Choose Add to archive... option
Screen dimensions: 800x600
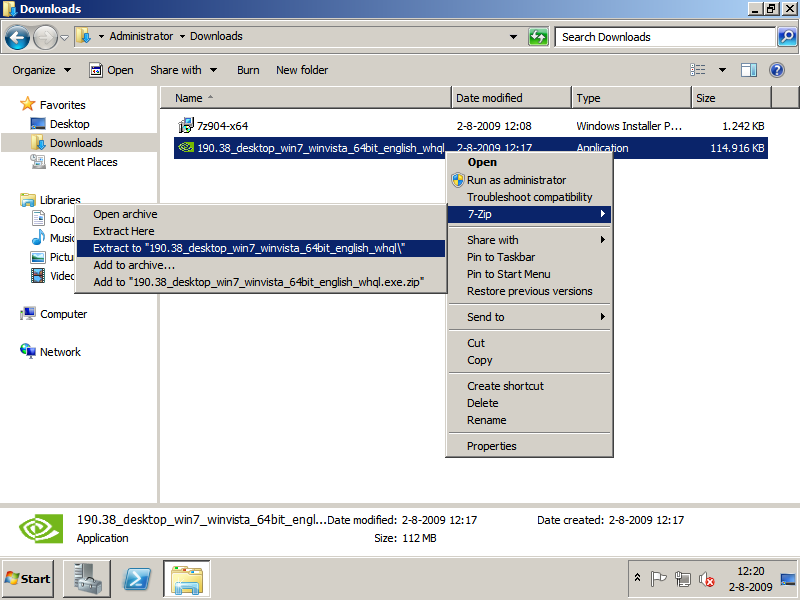pyautogui.click(x=261, y=265)
